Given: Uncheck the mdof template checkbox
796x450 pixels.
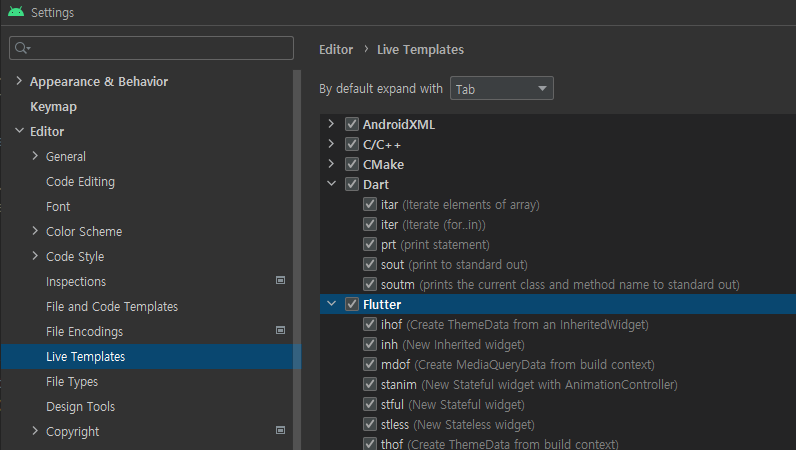Looking at the screenshot, I should coord(370,364).
